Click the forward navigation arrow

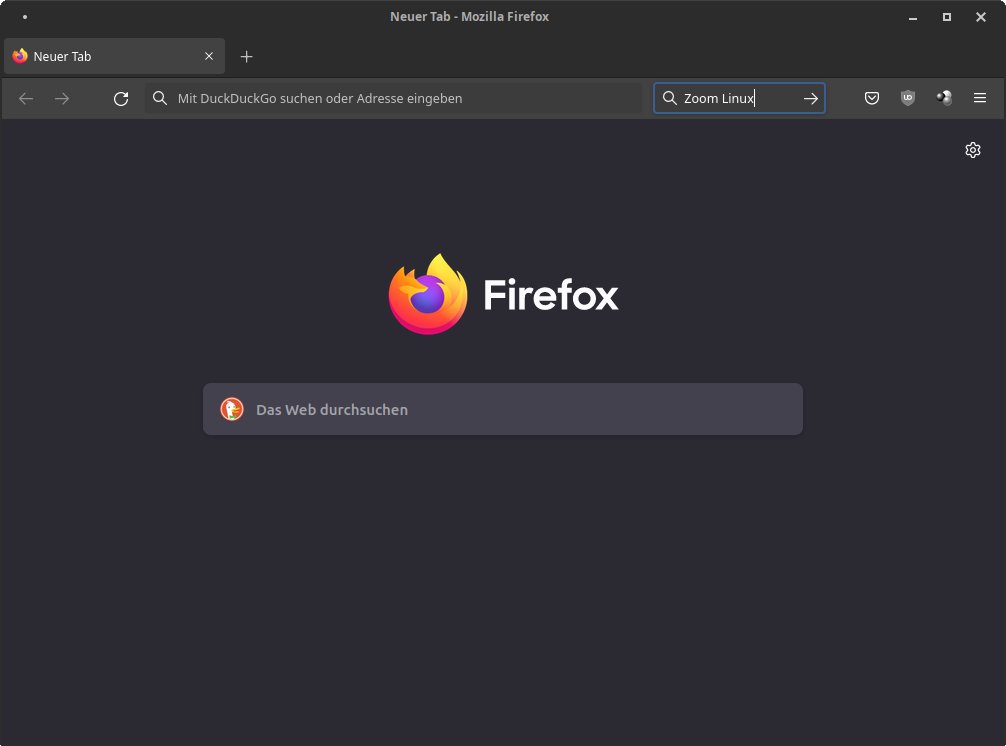click(x=62, y=98)
